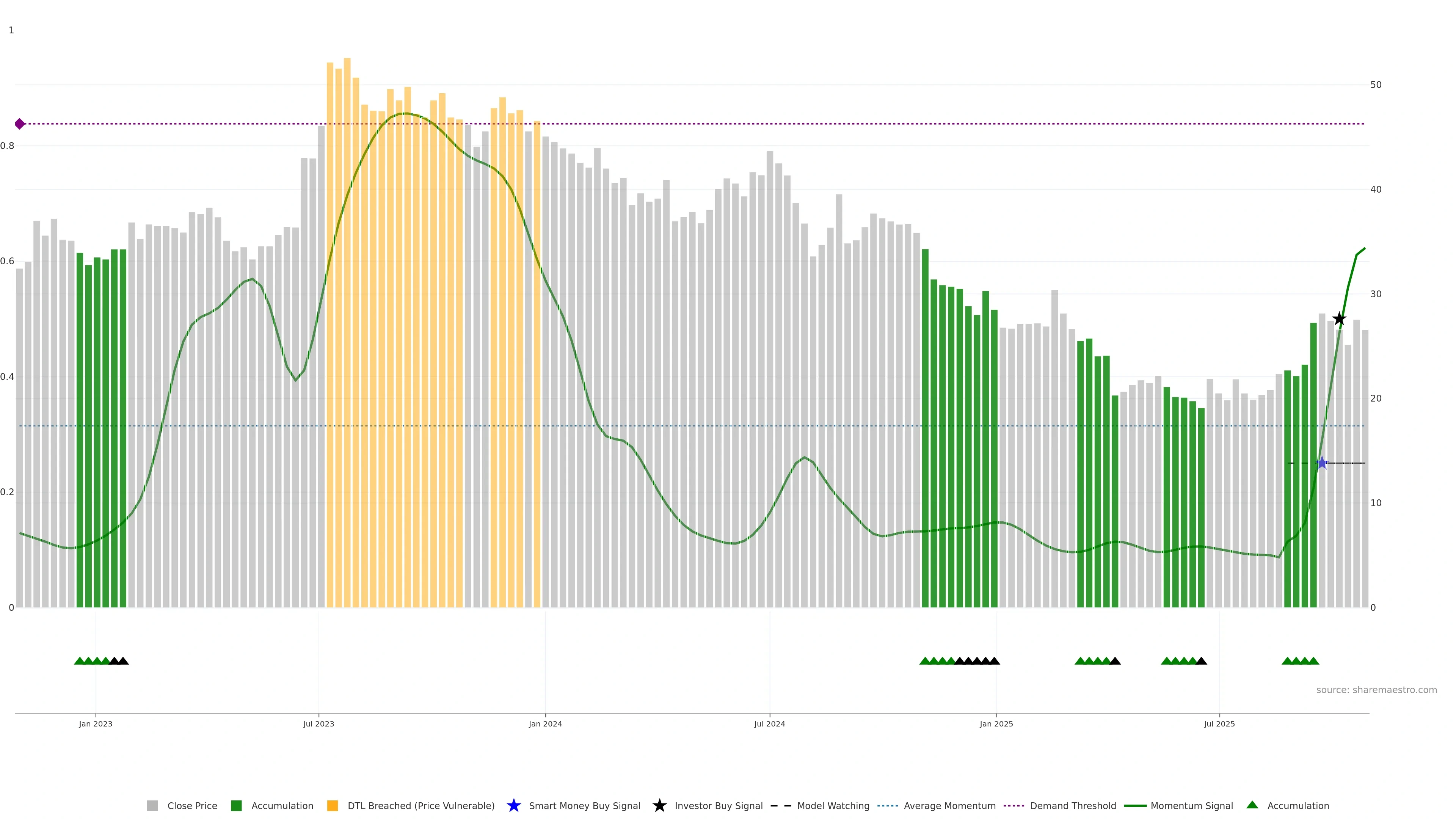The image size is (1456, 819).
Task: Click the green triangle Accumulation legend icon
Action: coord(1252,805)
